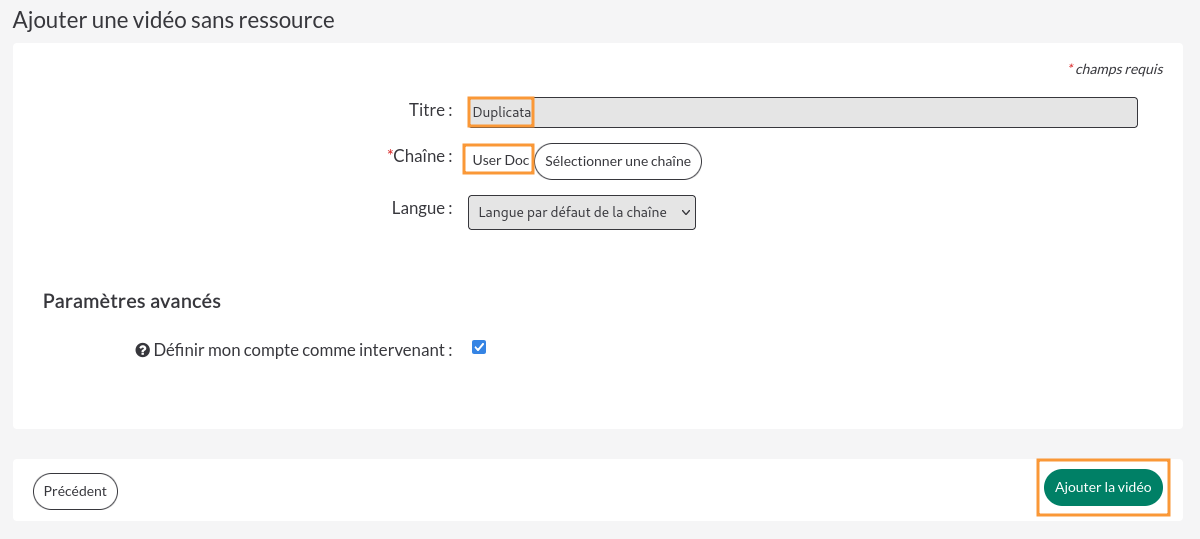Click the Sélectionner une chaîne button
Image resolution: width=1200 pixels, height=539 pixels.
(618, 161)
